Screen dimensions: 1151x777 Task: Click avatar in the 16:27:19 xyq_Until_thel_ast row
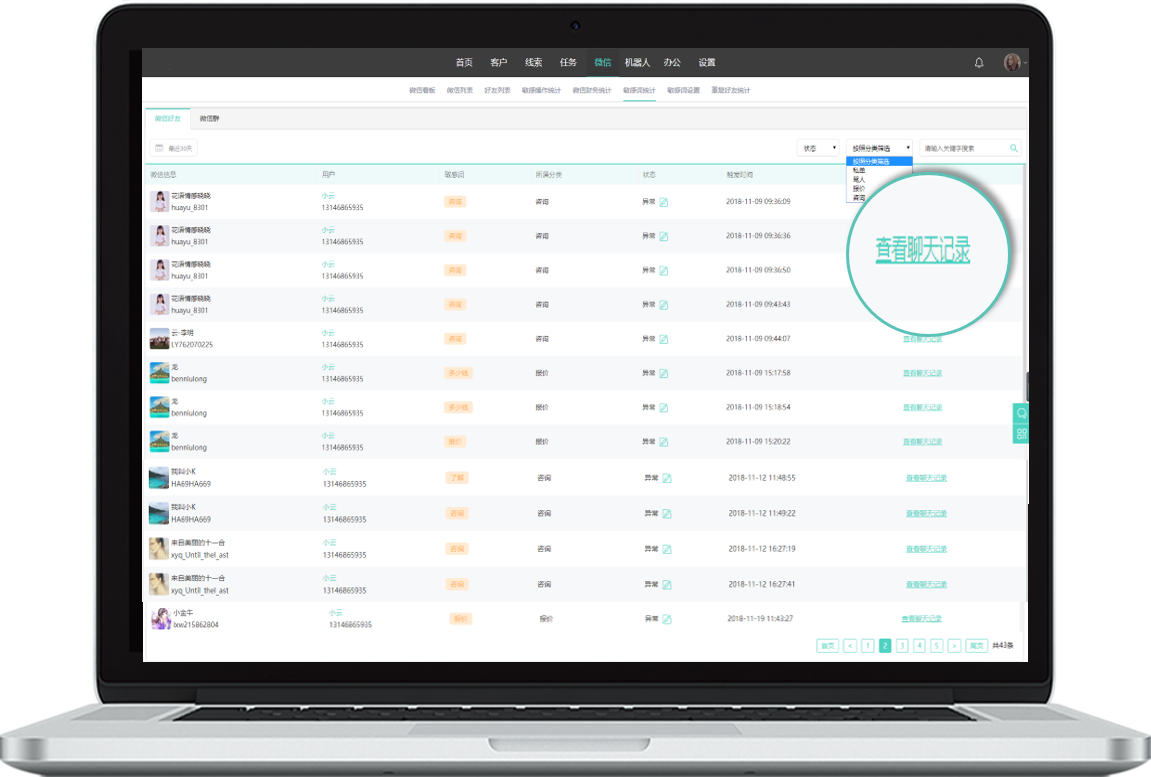click(159, 549)
